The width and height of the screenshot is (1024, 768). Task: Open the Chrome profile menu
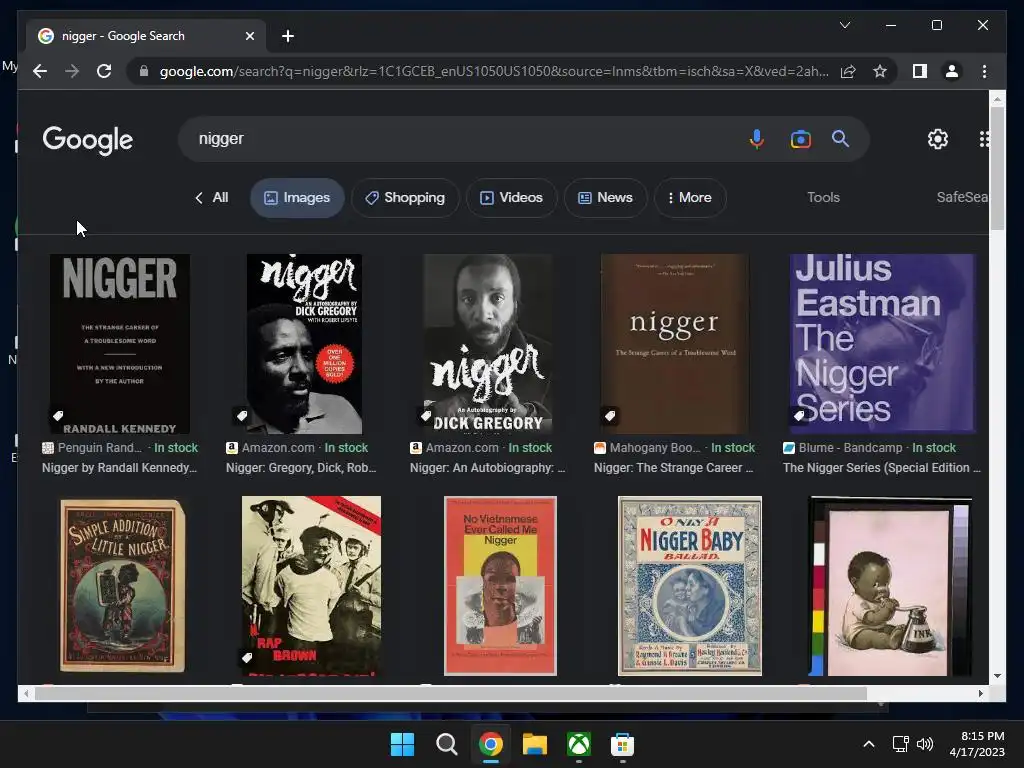tap(952, 71)
